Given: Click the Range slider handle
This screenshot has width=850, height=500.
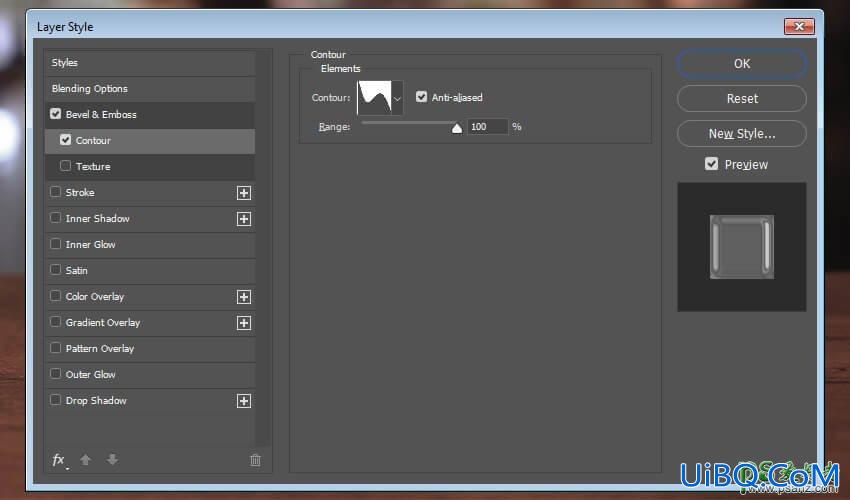Looking at the screenshot, I should click(x=457, y=128).
